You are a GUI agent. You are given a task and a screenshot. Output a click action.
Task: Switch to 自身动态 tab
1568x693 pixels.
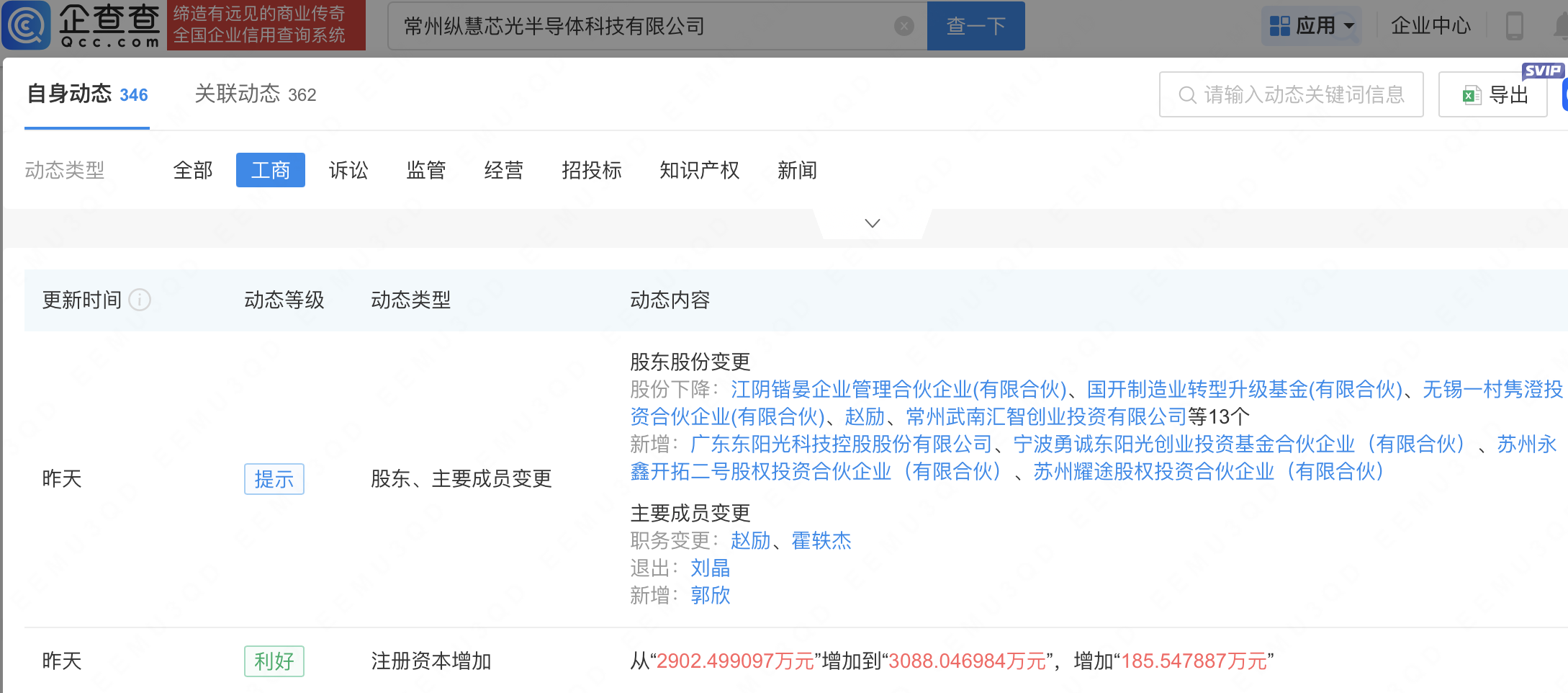pos(87,94)
